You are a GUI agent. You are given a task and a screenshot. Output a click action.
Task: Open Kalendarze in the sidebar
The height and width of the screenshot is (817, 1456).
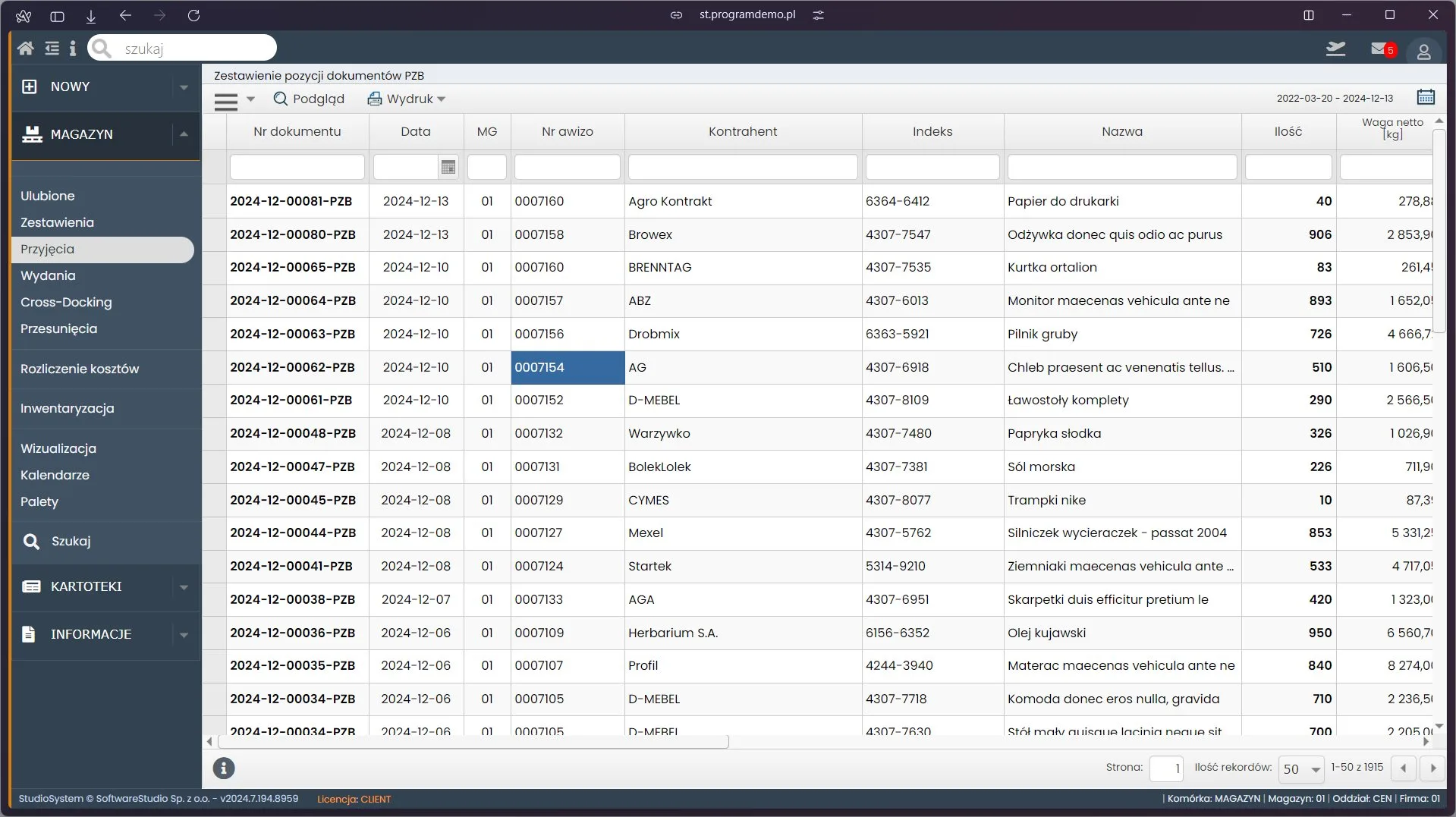[55, 475]
